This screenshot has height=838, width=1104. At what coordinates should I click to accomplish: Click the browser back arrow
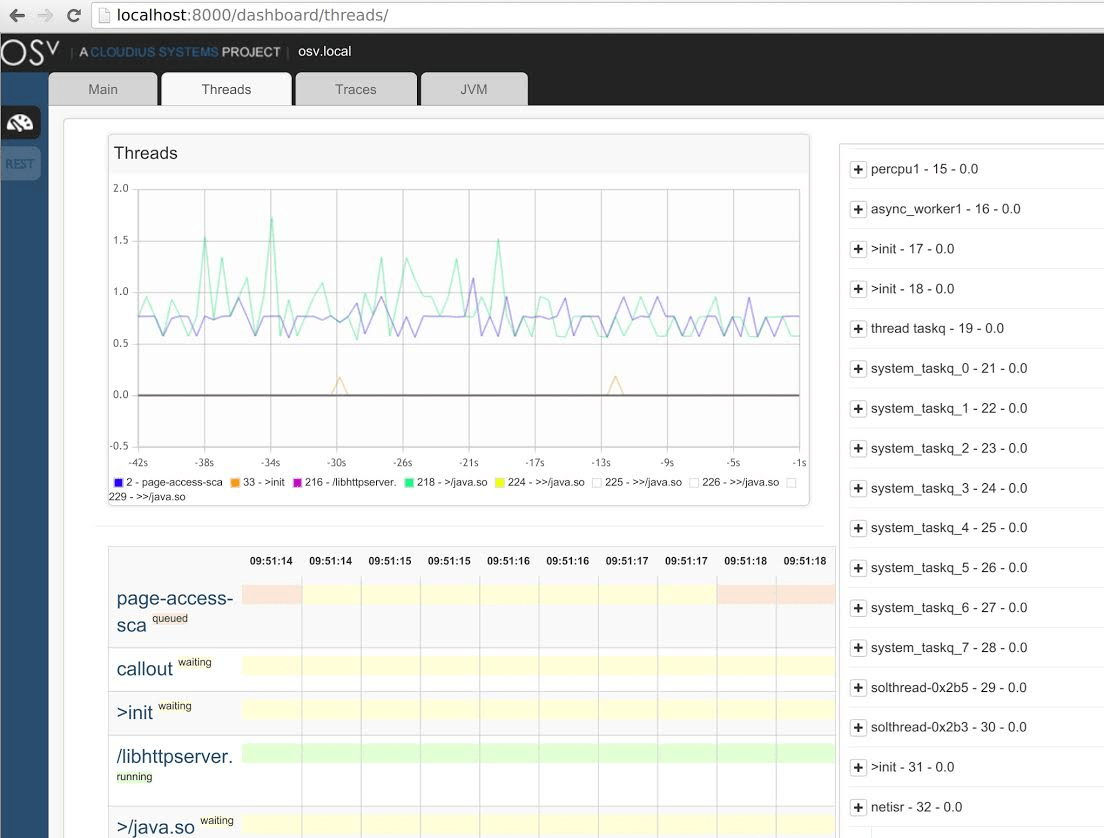click(17, 16)
